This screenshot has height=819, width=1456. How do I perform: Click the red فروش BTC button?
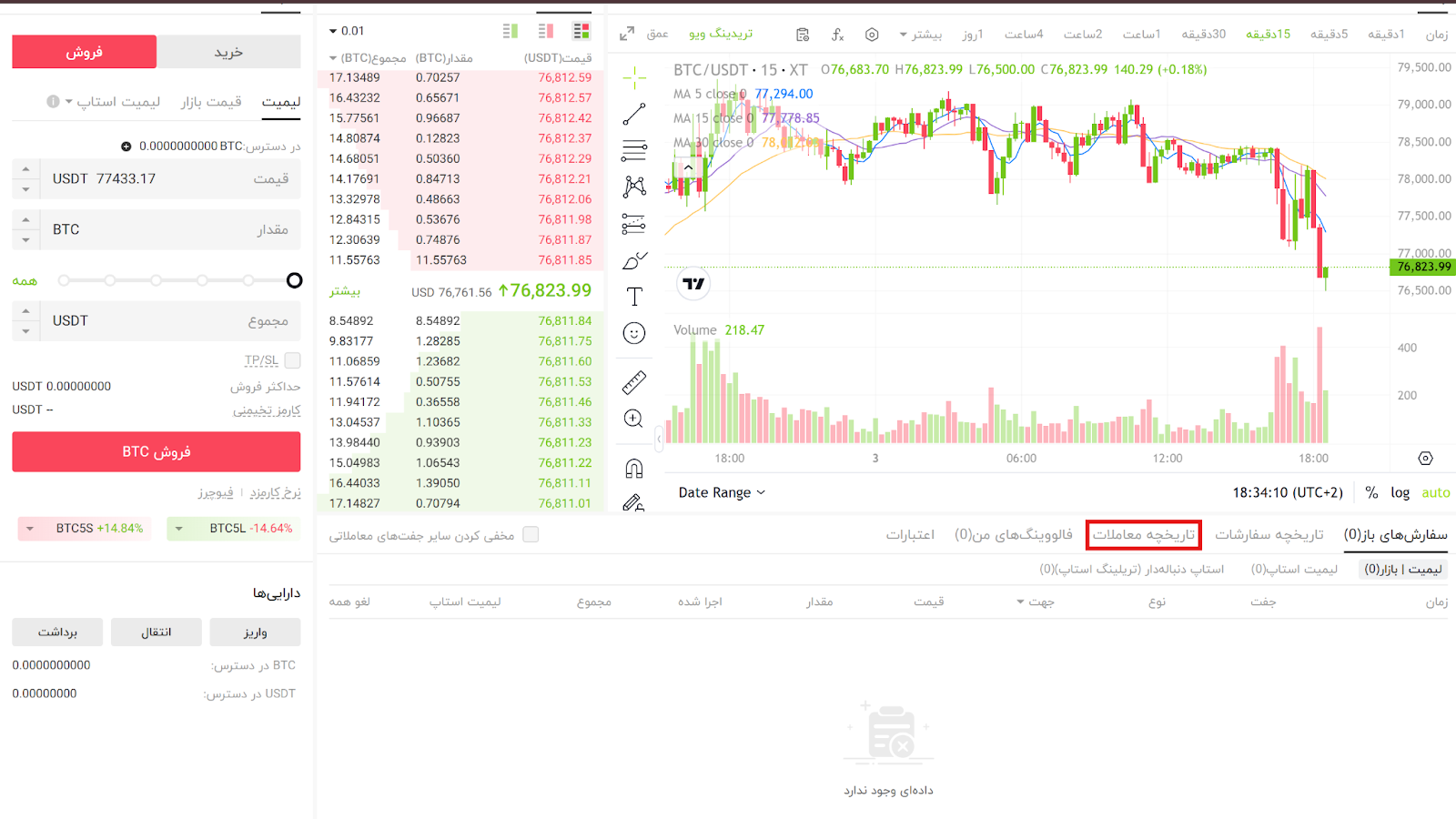coord(156,451)
